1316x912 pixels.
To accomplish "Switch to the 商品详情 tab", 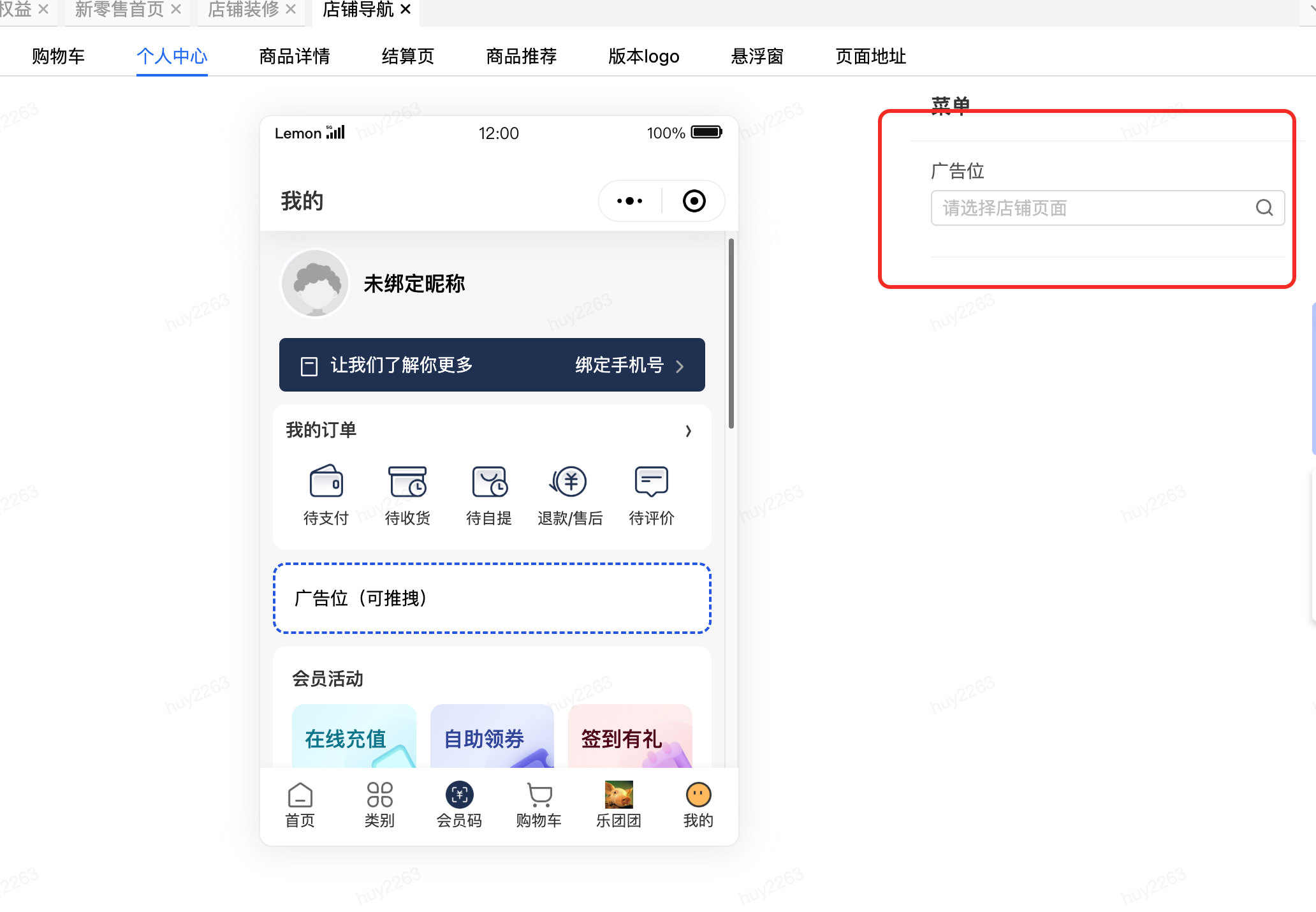I will click(294, 56).
